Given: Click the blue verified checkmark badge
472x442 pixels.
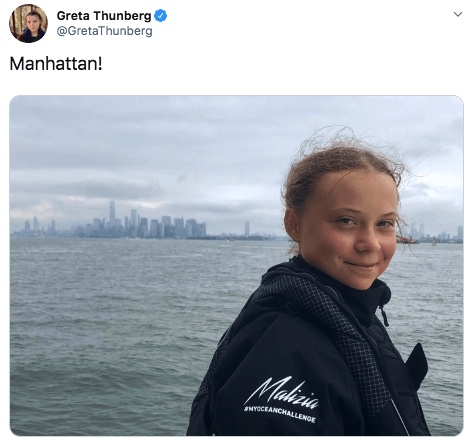Looking at the screenshot, I should click(160, 16).
